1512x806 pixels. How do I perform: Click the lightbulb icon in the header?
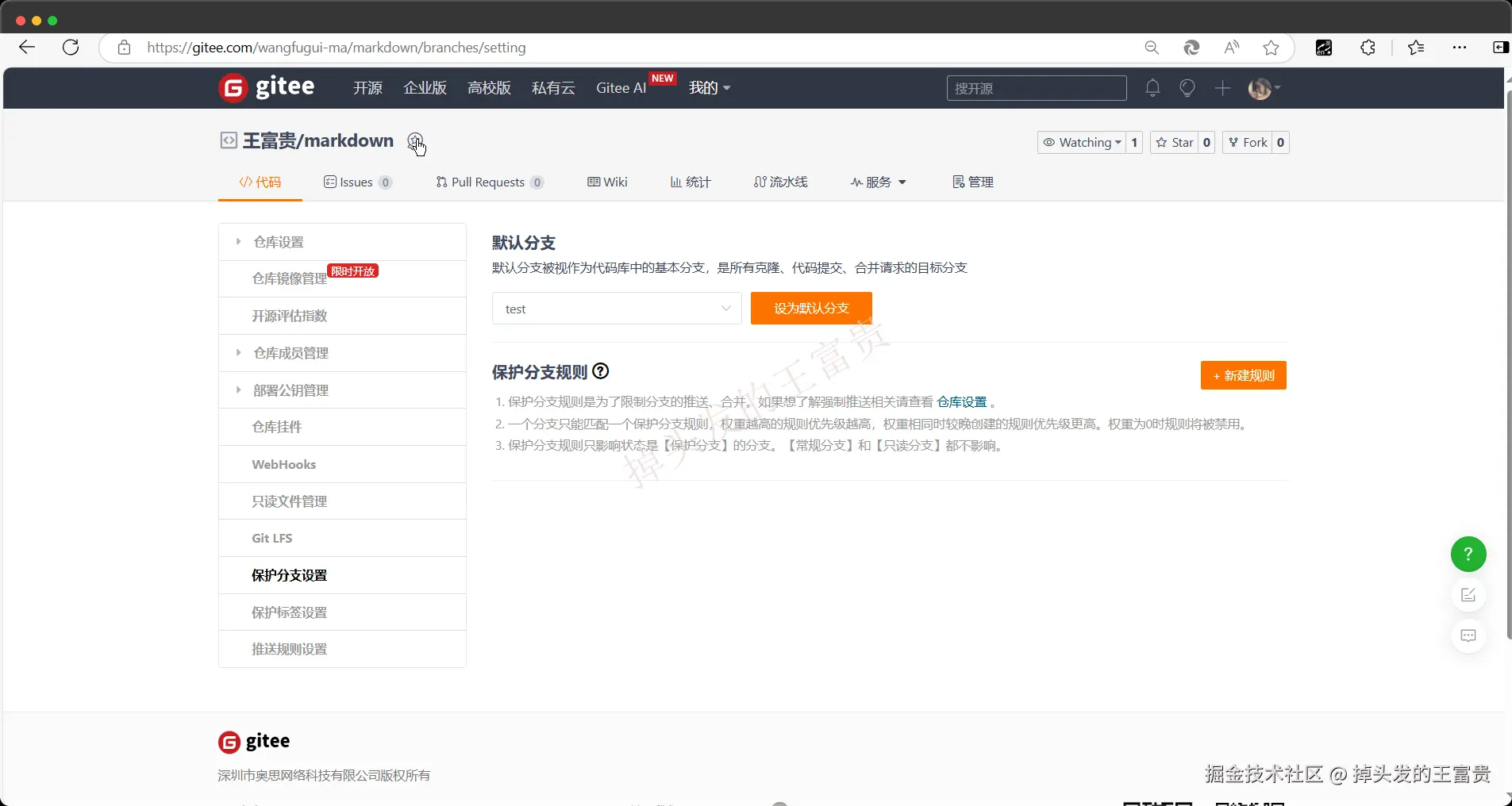click(1187, 88)
